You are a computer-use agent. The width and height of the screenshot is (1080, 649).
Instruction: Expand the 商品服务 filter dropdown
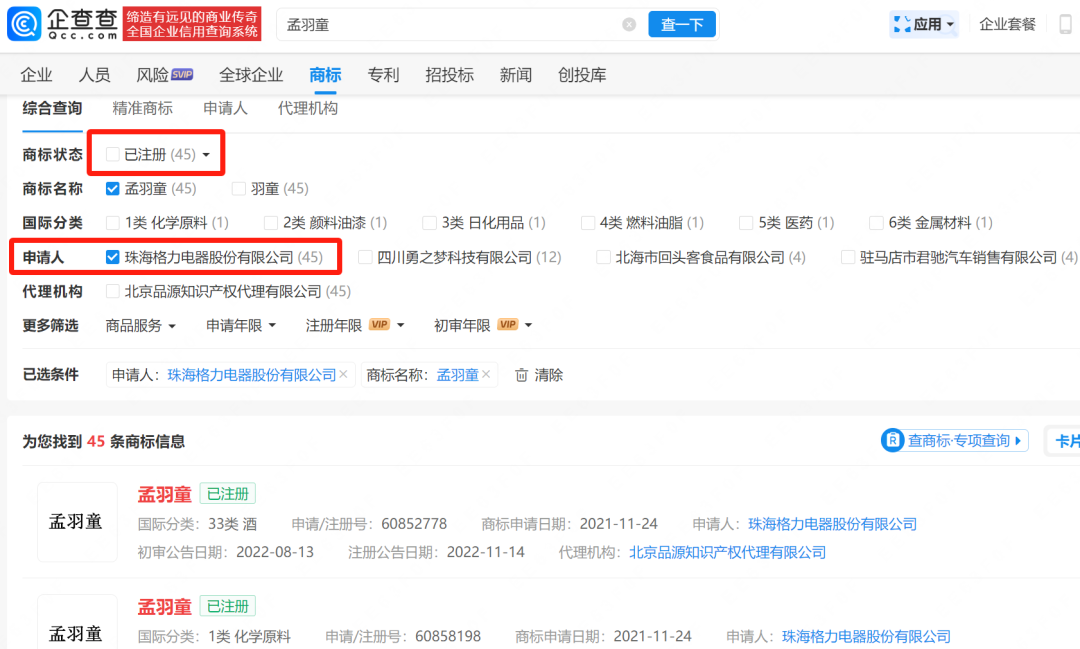[x=141, y=325]
